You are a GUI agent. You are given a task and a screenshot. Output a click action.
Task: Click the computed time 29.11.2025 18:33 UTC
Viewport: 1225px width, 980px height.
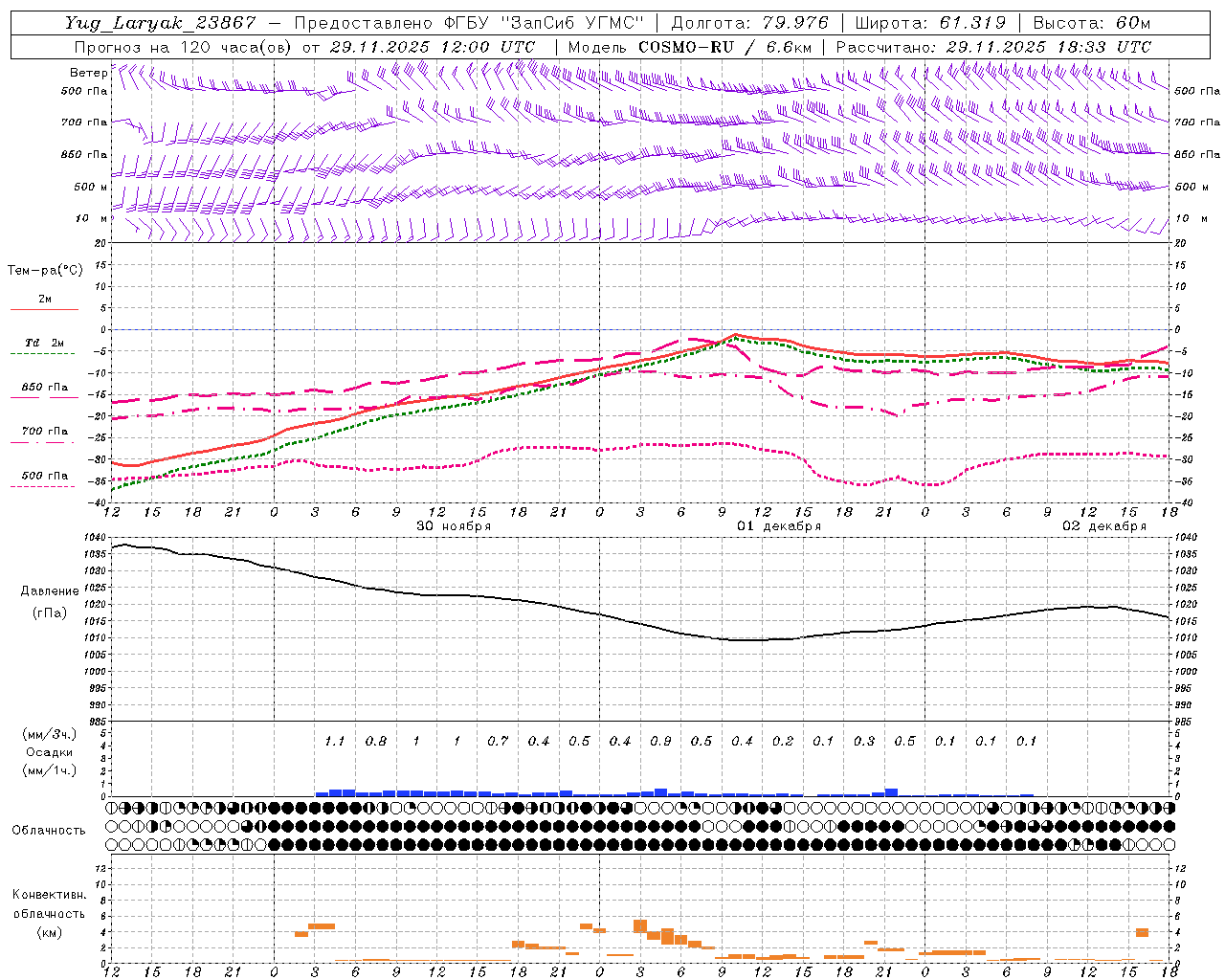[x=1048, y=47]
